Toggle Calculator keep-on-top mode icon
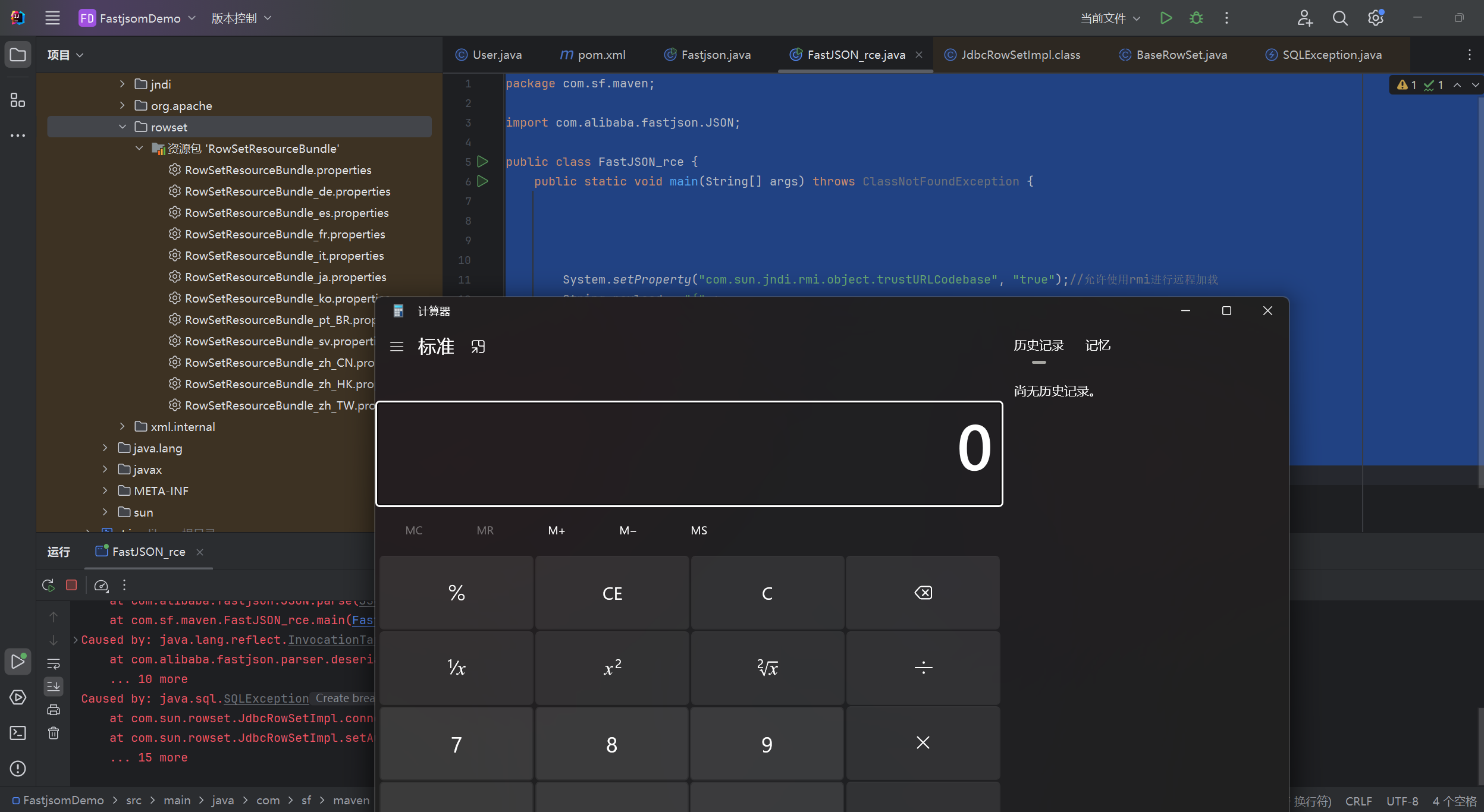 (x=478, y=347)
